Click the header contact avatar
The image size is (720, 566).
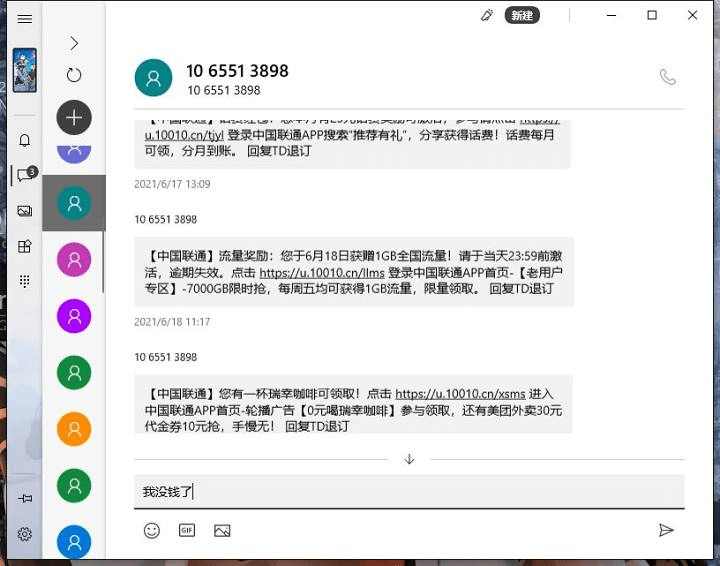point(153,78)
